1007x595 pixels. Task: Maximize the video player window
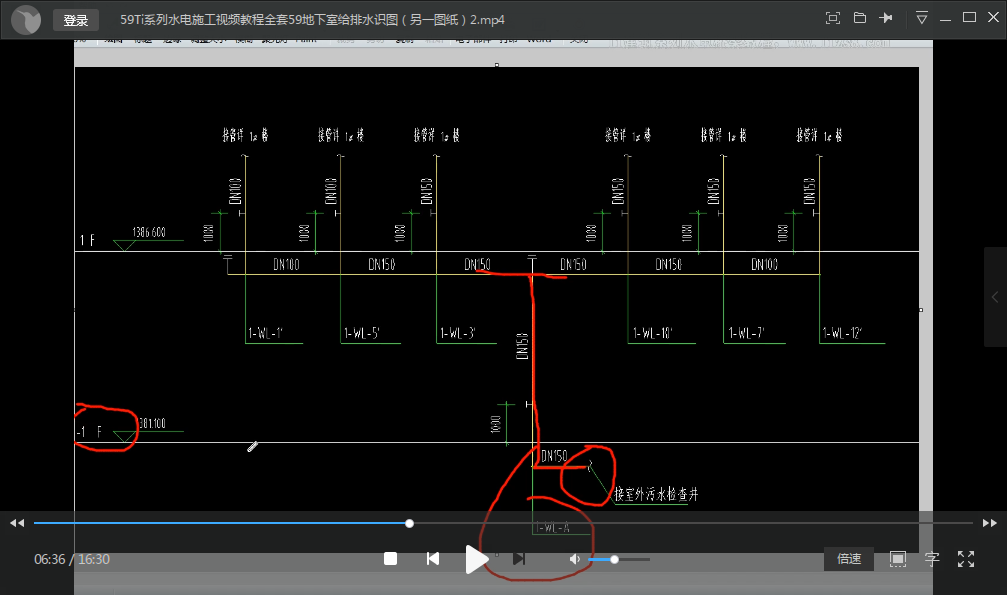(969, 17)
